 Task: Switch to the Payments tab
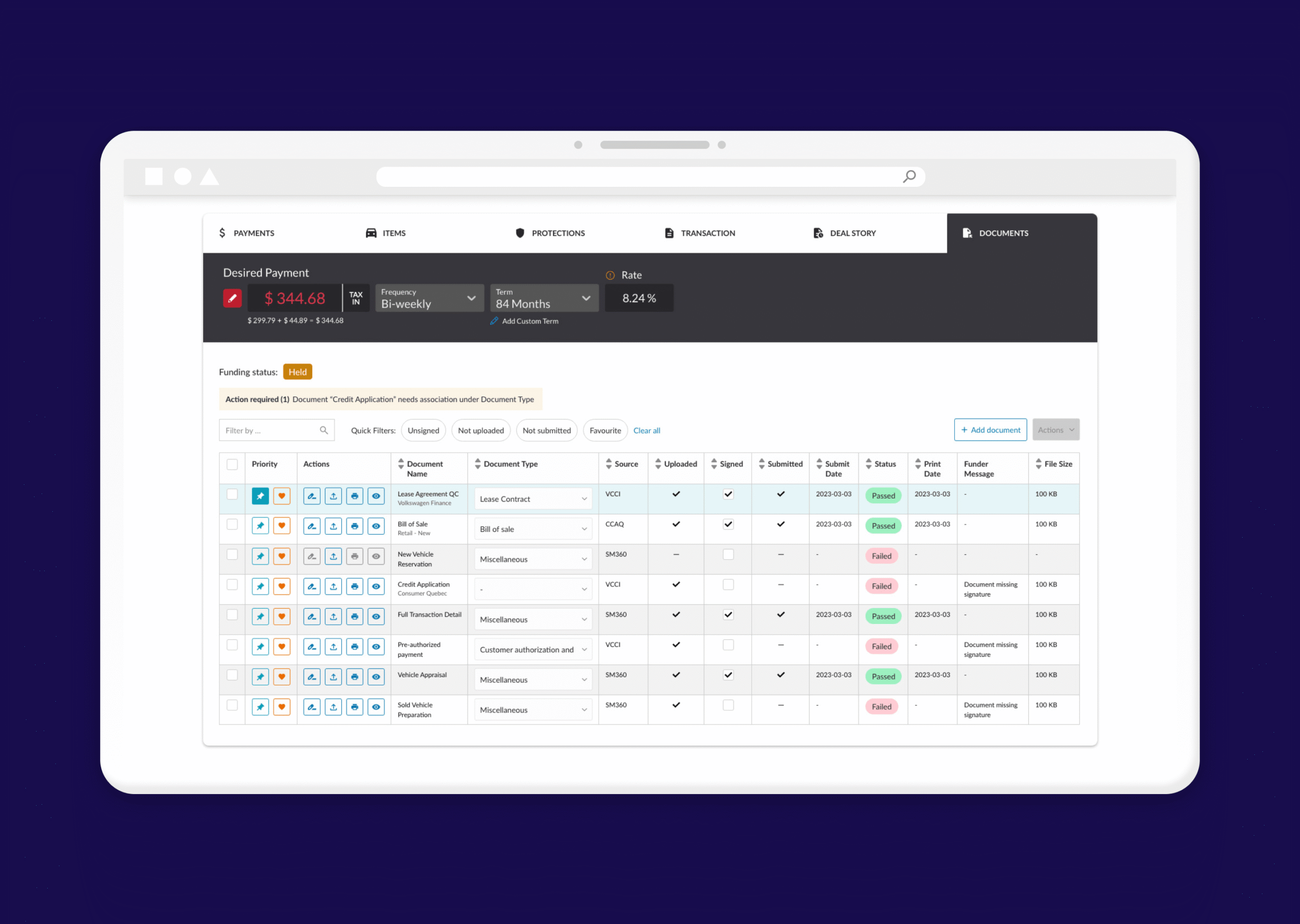(254, 233)
